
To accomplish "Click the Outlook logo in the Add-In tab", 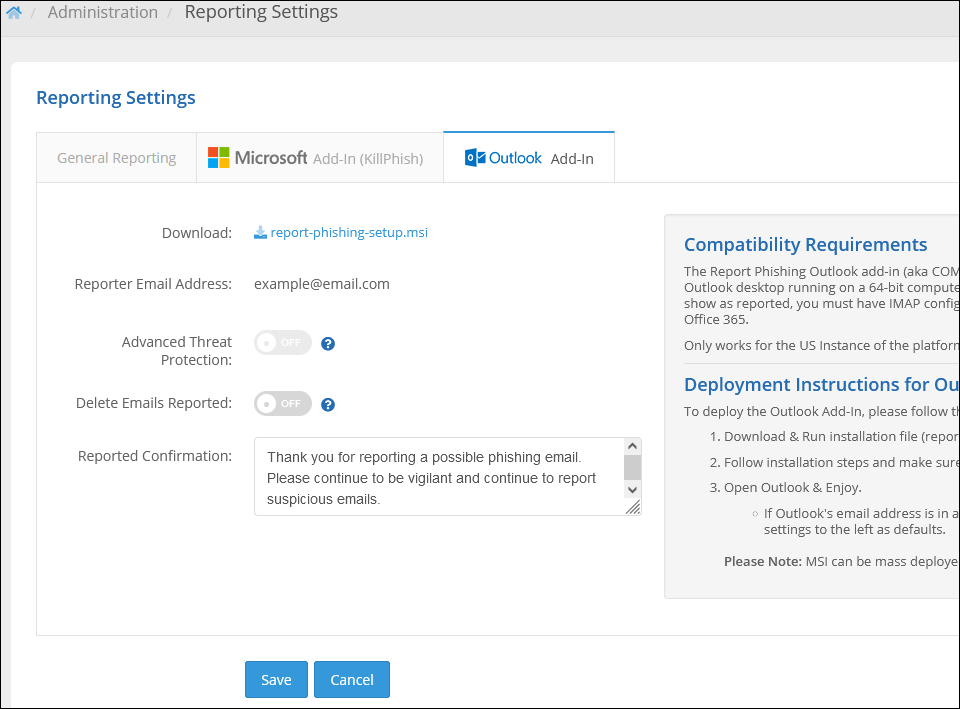I will coord(475,158).
